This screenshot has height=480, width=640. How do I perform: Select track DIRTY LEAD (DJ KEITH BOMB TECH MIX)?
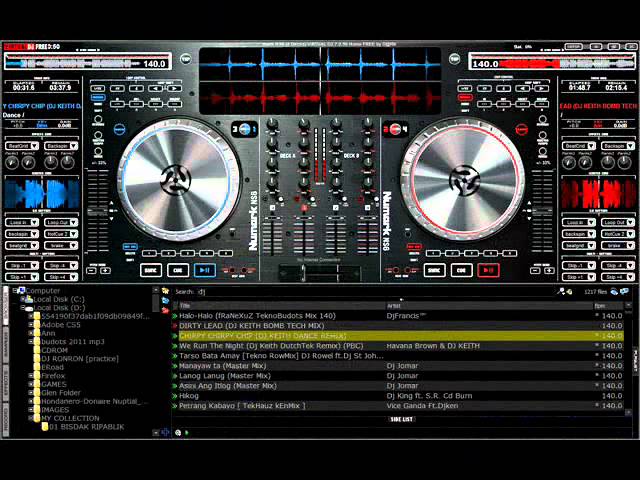[398, 326]
